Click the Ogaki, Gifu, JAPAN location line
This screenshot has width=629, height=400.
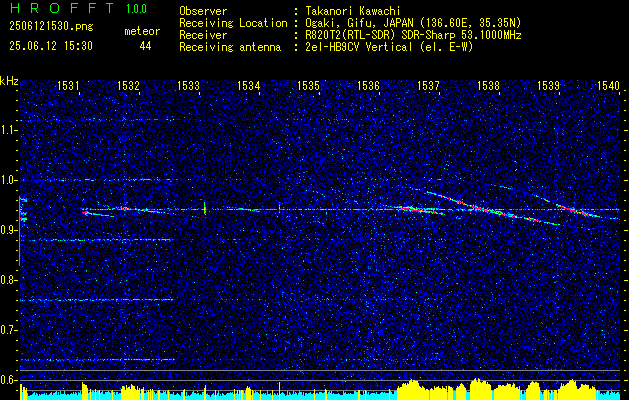(x=411, y=23)
